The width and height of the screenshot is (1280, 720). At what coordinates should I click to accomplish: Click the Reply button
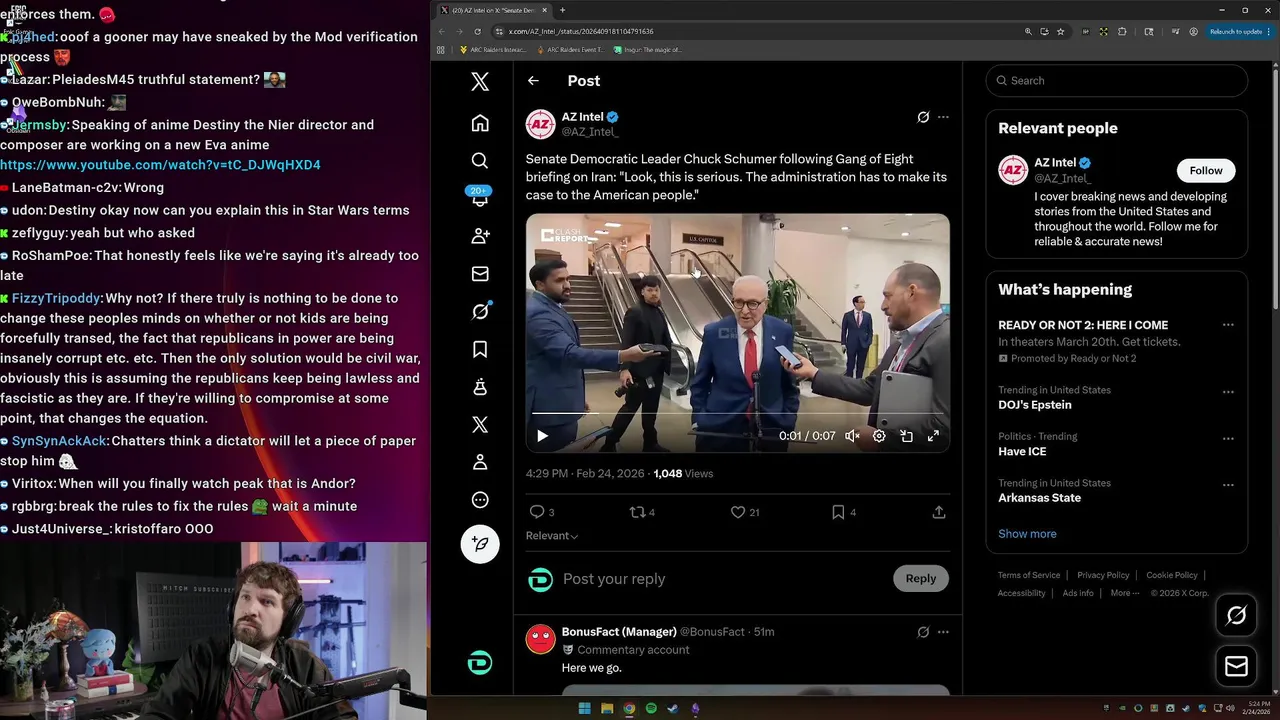(x=921, y=579)
